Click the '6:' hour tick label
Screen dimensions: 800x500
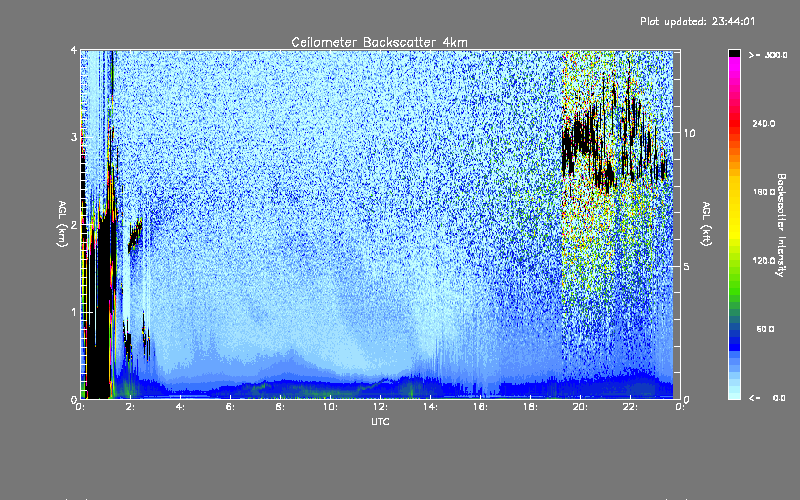coord(230,407)
